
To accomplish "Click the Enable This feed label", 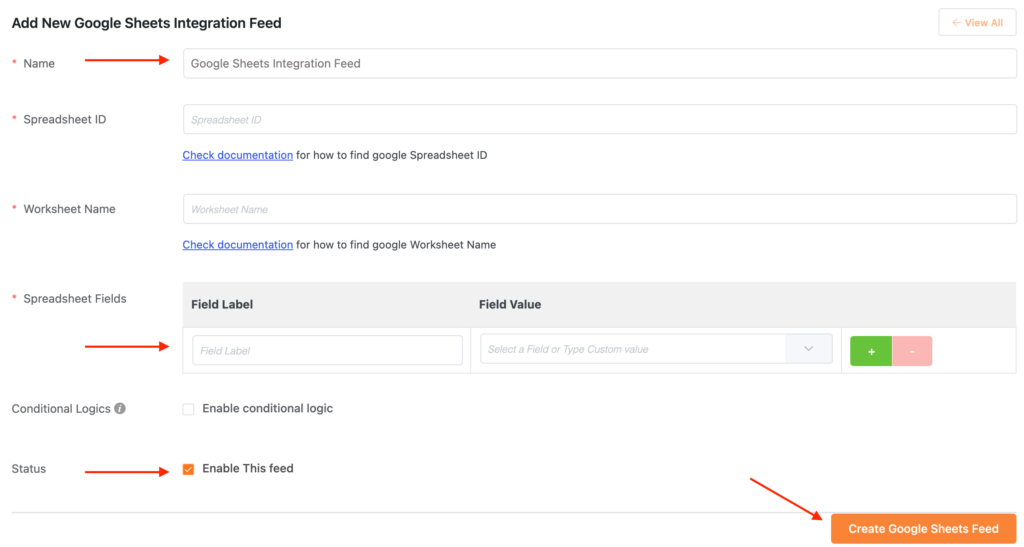I will [248, 469].
